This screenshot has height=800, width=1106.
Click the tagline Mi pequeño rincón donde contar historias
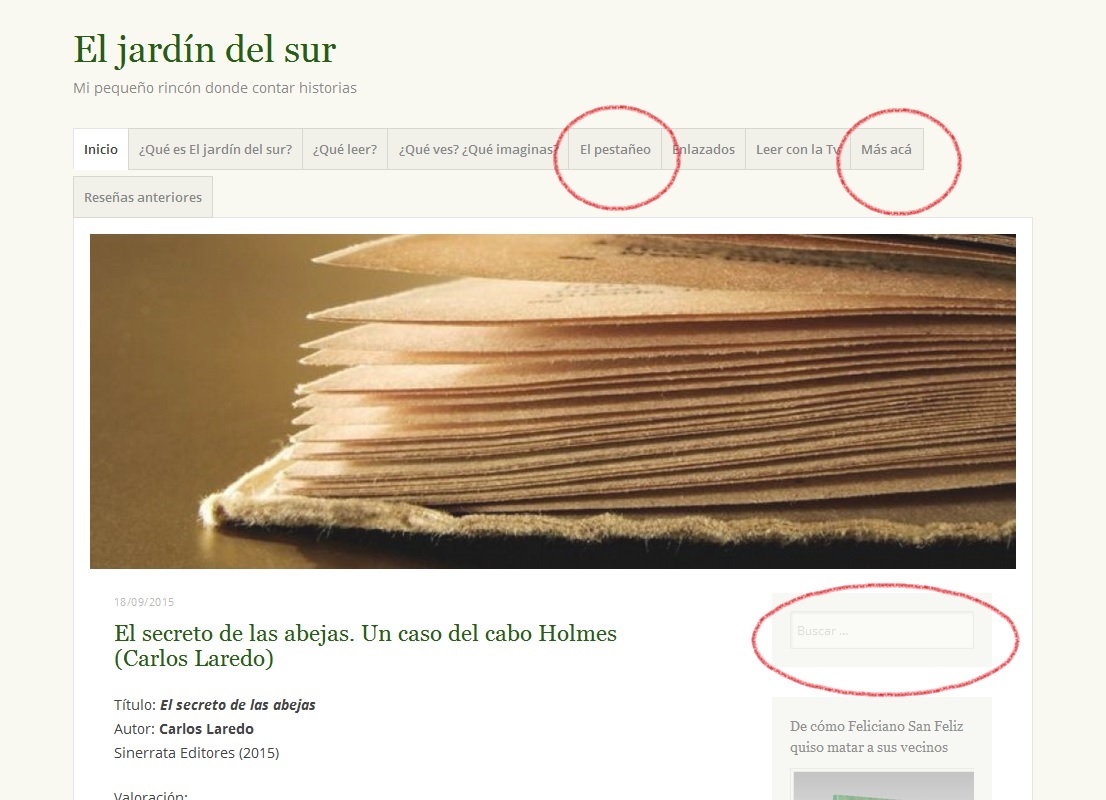(x=215, y=88)
